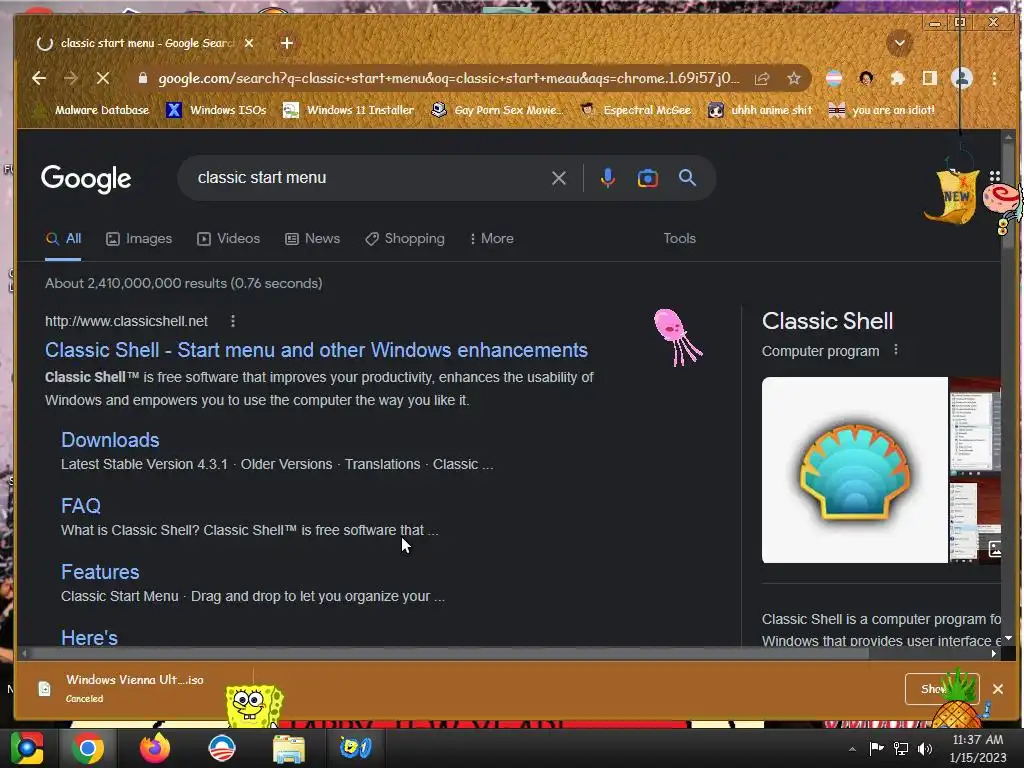Screen dimensions: 1024x768
Task: Stop loading the page with X button
Action: point(103,78)
